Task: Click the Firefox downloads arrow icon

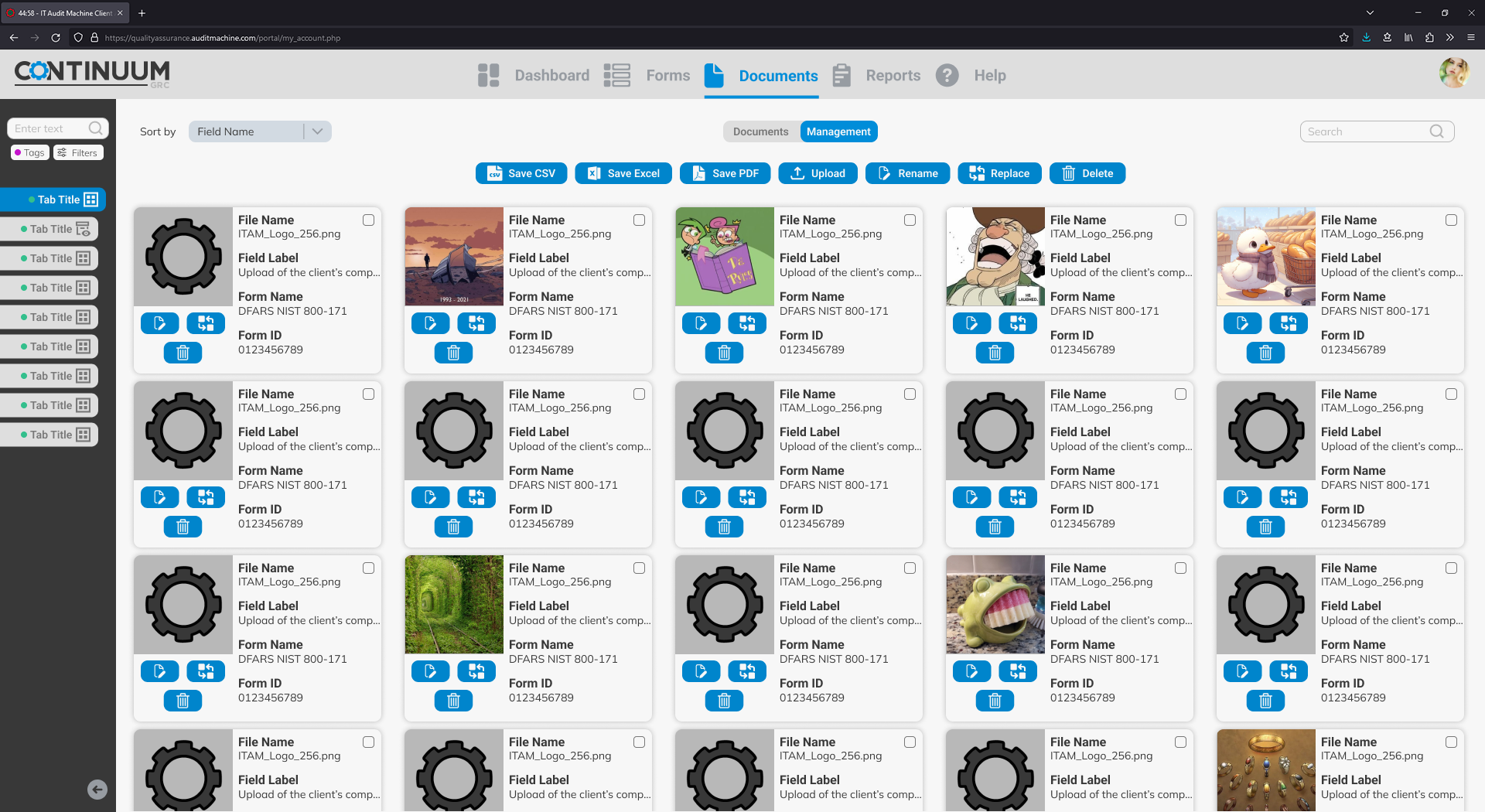Action: tap(1366, 37)
